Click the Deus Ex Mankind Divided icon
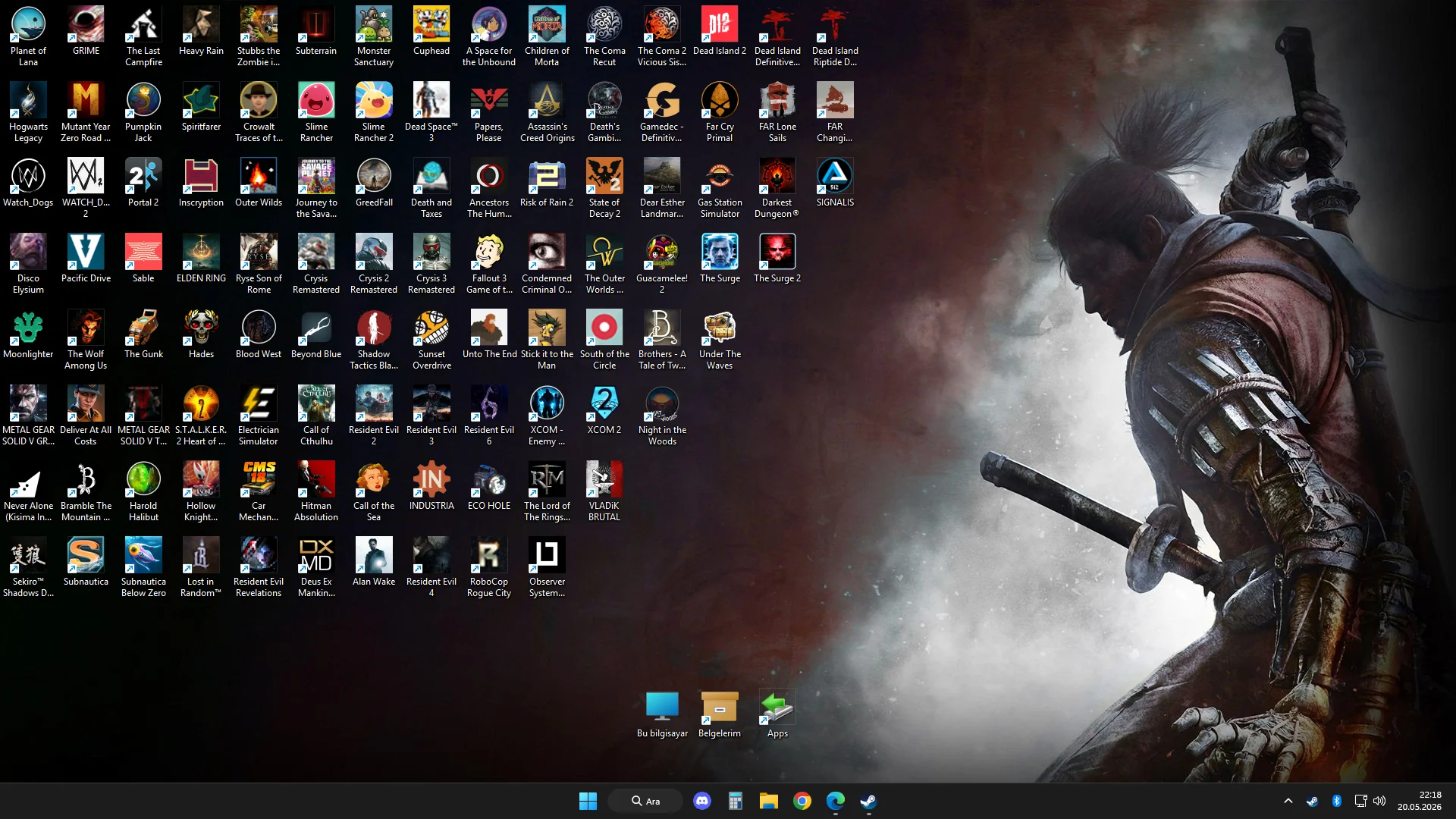Viewport: 1456px width, 819px height. click(x=316, y=567)
